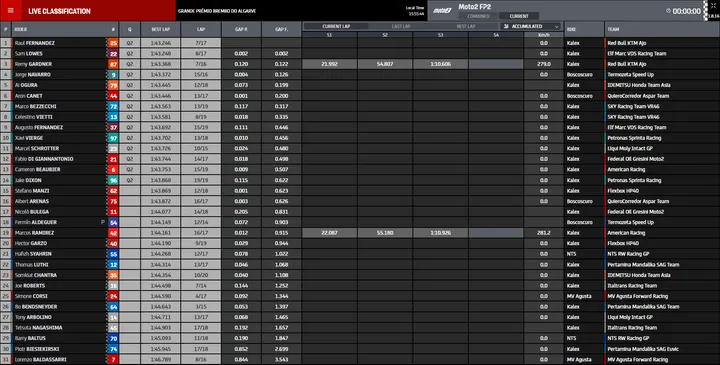This screenshot has width=720, height=365.
Task: Select rider Marcos RAMIREZ
Action: [x=34, y=233]
